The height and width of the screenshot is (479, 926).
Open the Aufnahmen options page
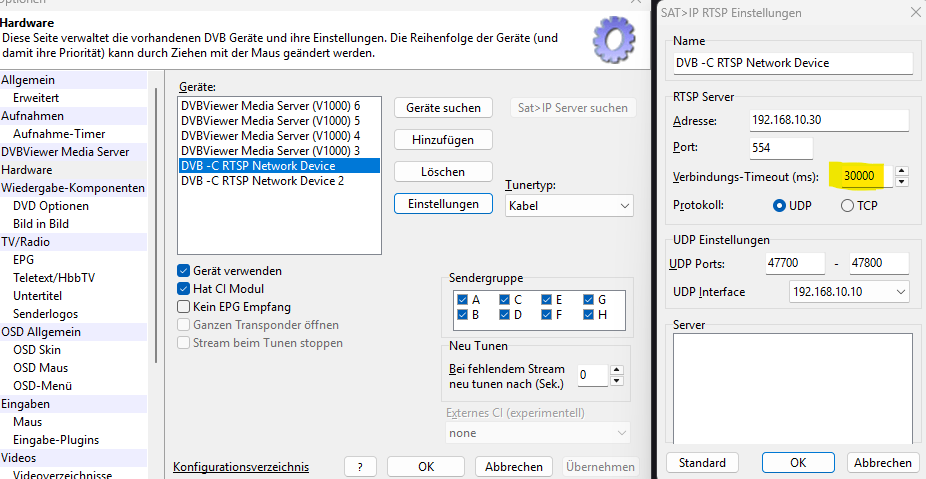[73, 116]
